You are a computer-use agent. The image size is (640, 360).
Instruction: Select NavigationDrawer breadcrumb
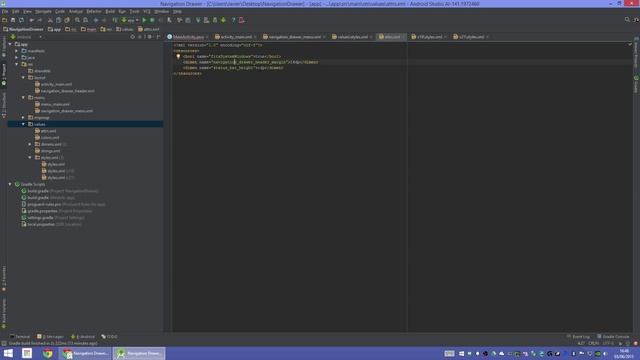[x=23, y=29]
